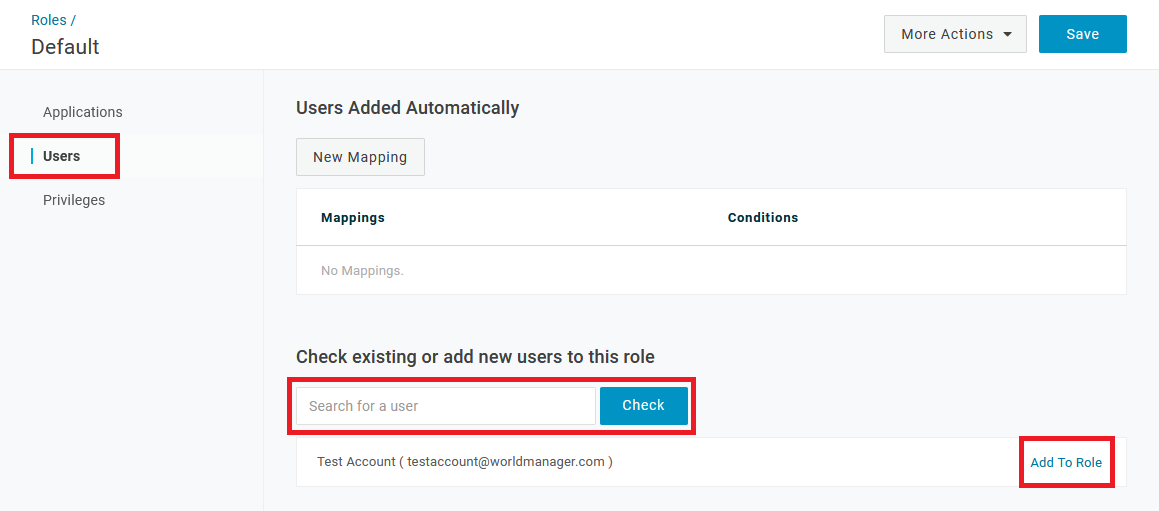This screenshot has height=511, width=1159.
Task: Click the Users Added Automatically heading
Action: point(407,108)
